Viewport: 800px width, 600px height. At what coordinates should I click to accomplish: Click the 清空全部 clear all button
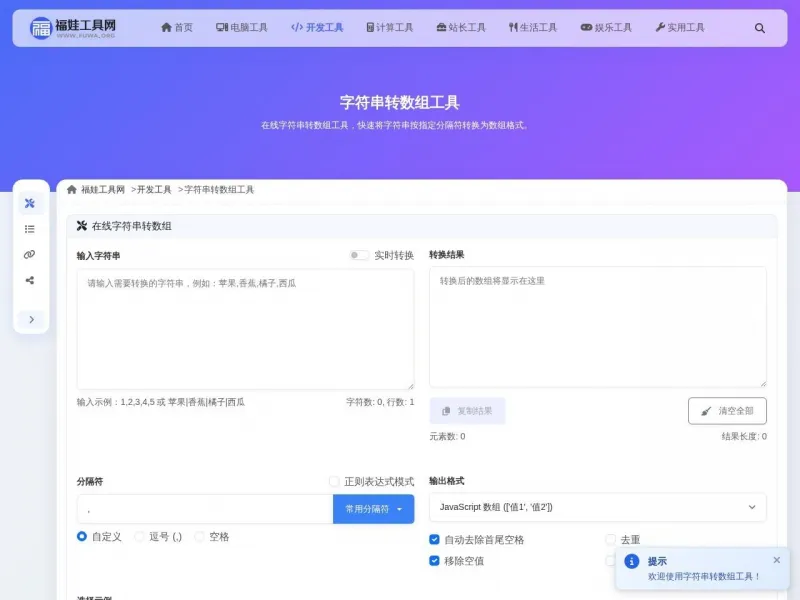726,411
